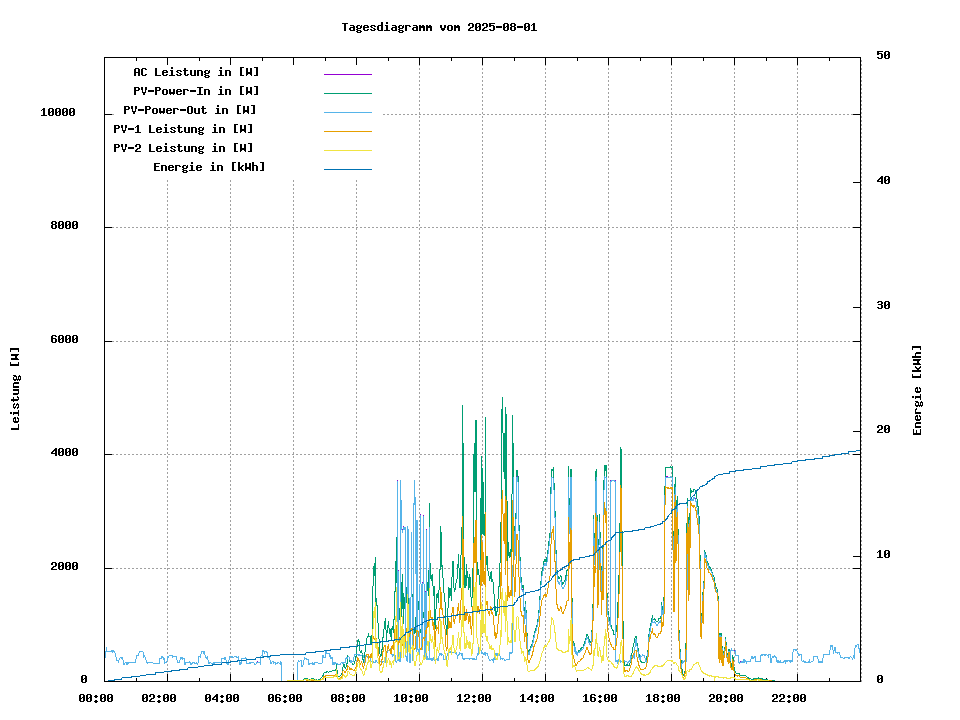This screenshot has height=720, width=960.
Task: Click the 08:00 time axis label
Action: [x=347, y=698]
